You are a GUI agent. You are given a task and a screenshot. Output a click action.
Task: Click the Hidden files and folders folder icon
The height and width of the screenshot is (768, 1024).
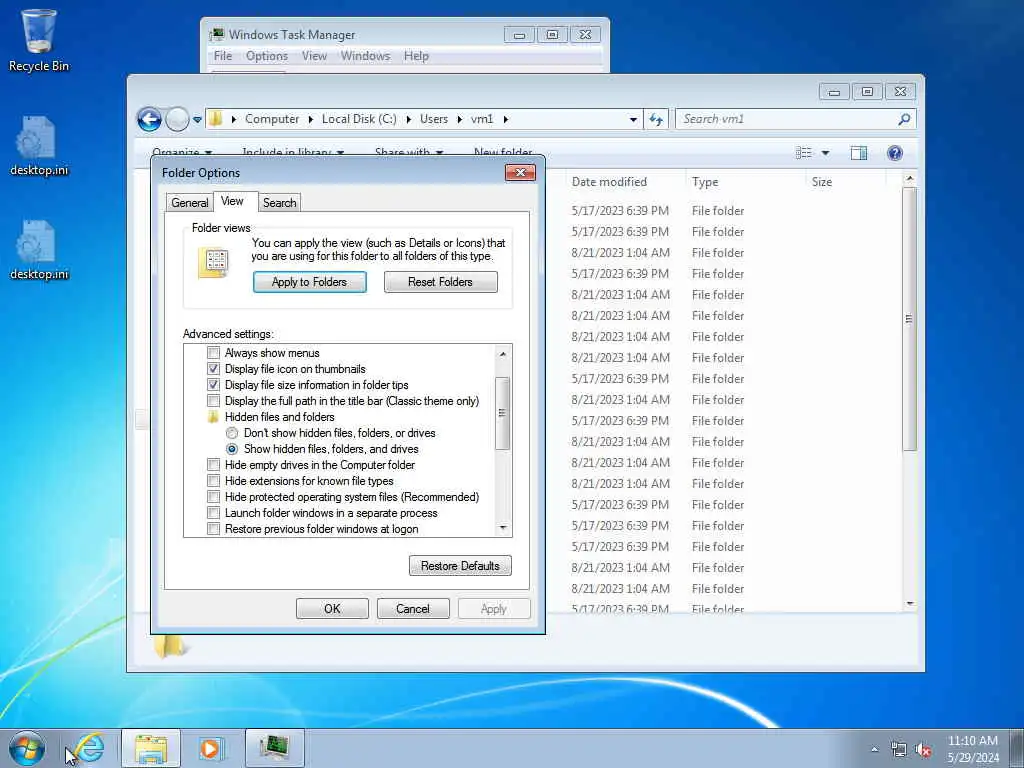[213, 417]
